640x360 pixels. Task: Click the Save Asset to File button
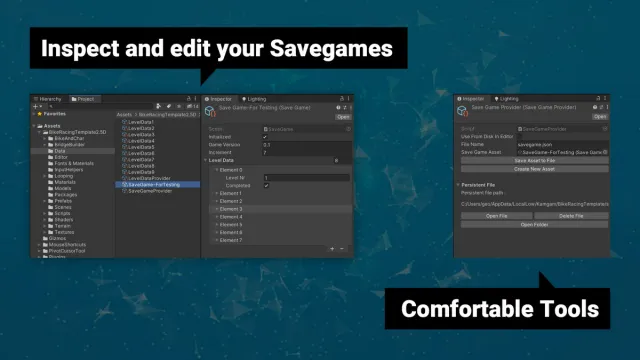(535, 161)
